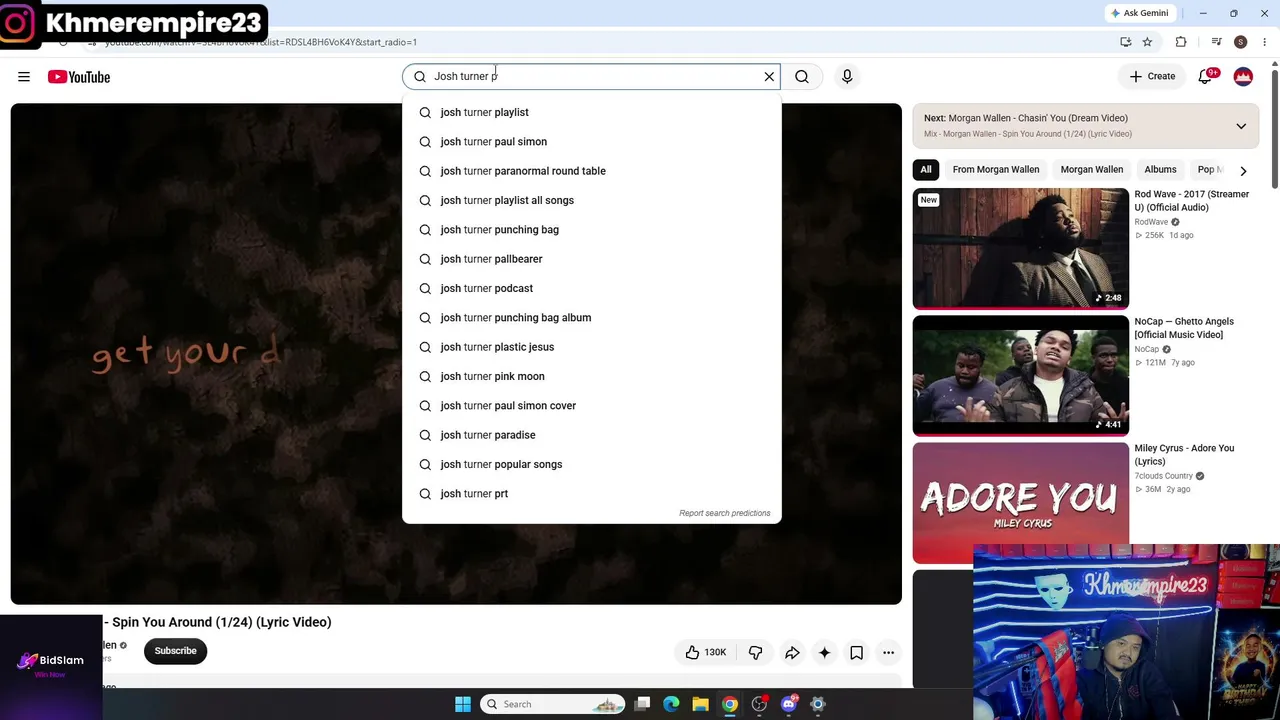Click the Windows taskbar Search box
The width and height of the screenshot is (1280, 720).
(x=553, y=704)
